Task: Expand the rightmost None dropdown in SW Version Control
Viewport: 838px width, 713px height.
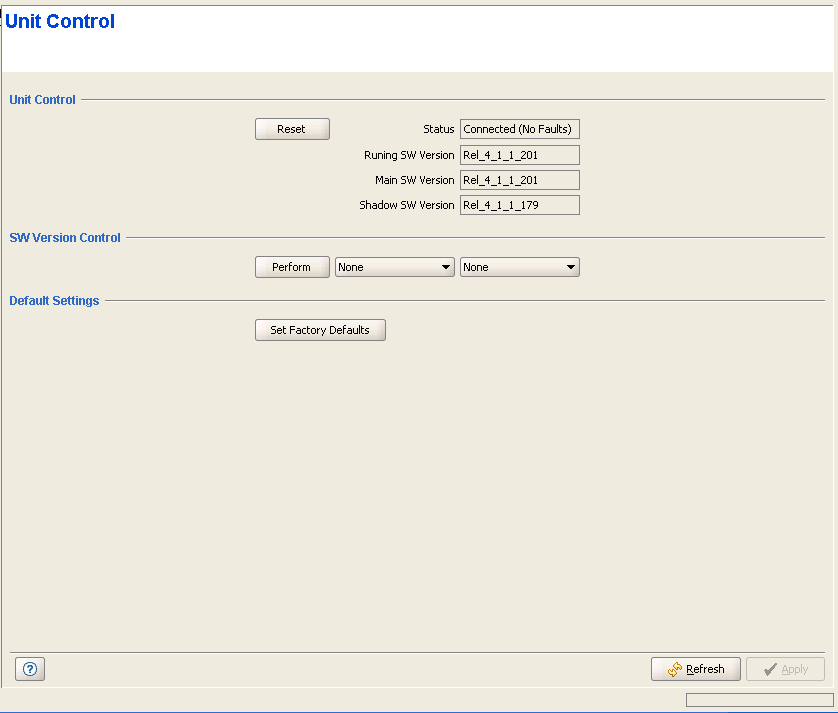Action: 520,267
